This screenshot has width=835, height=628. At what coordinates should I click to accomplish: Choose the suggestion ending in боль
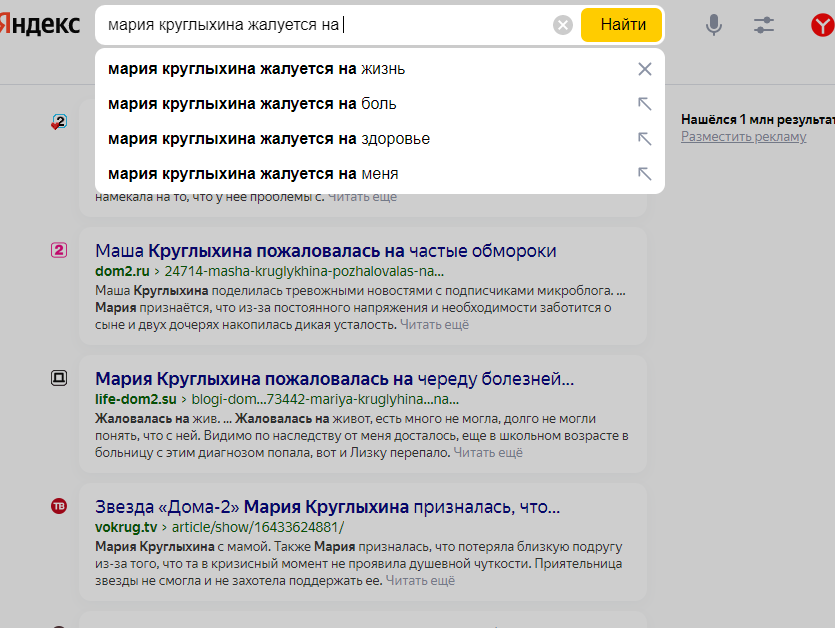pyautogui.click(x=252, y=104)
